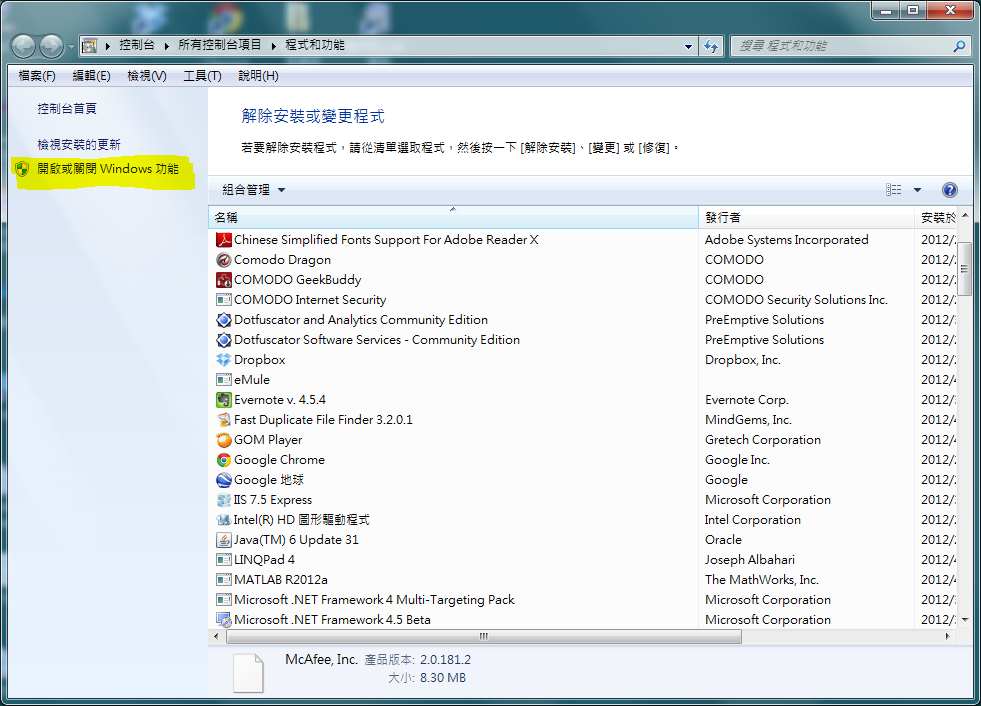Screen dimensions: 981x706
Task: Sort by 發行者 column header
Action: pyautogui.click(x=806, y=217)
